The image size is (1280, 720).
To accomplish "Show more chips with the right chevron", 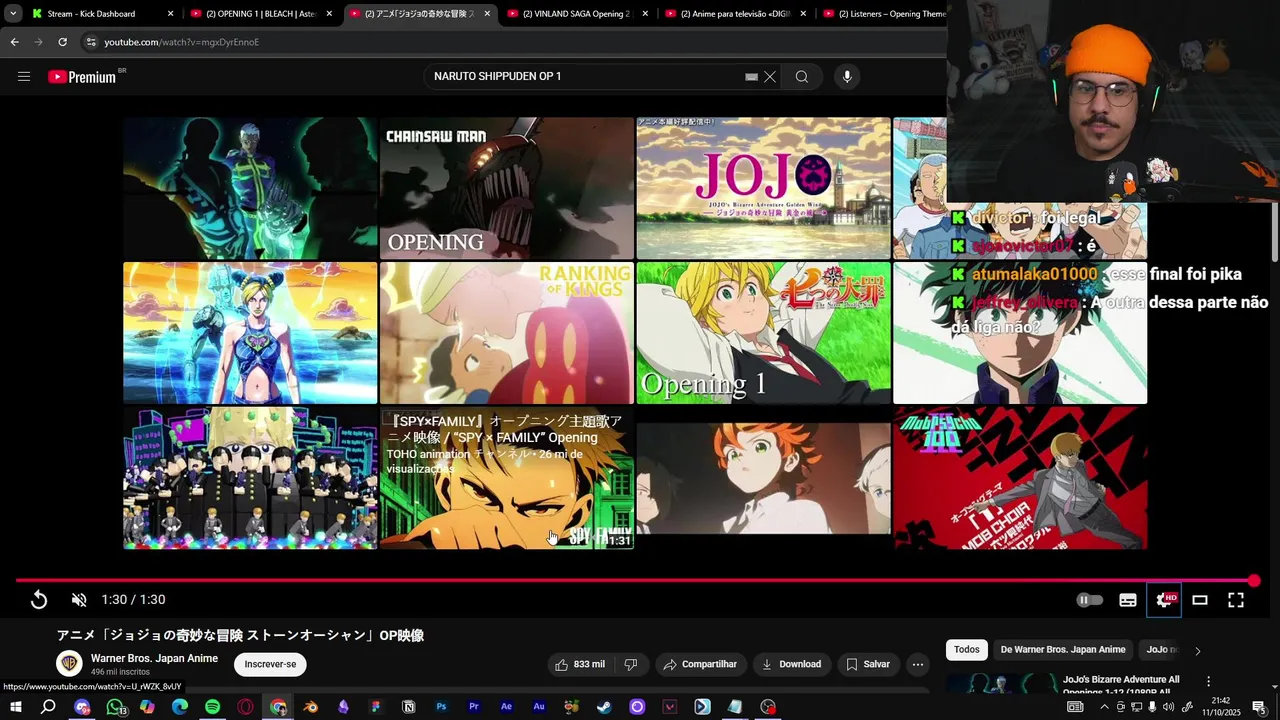I will 1197,651.
